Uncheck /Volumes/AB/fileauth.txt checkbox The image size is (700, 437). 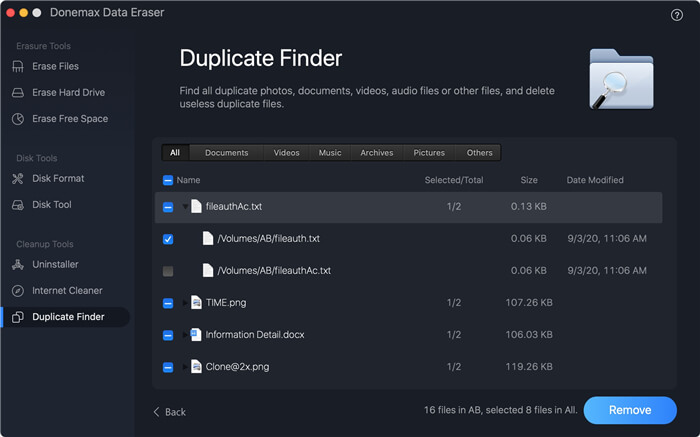(168, 239)
